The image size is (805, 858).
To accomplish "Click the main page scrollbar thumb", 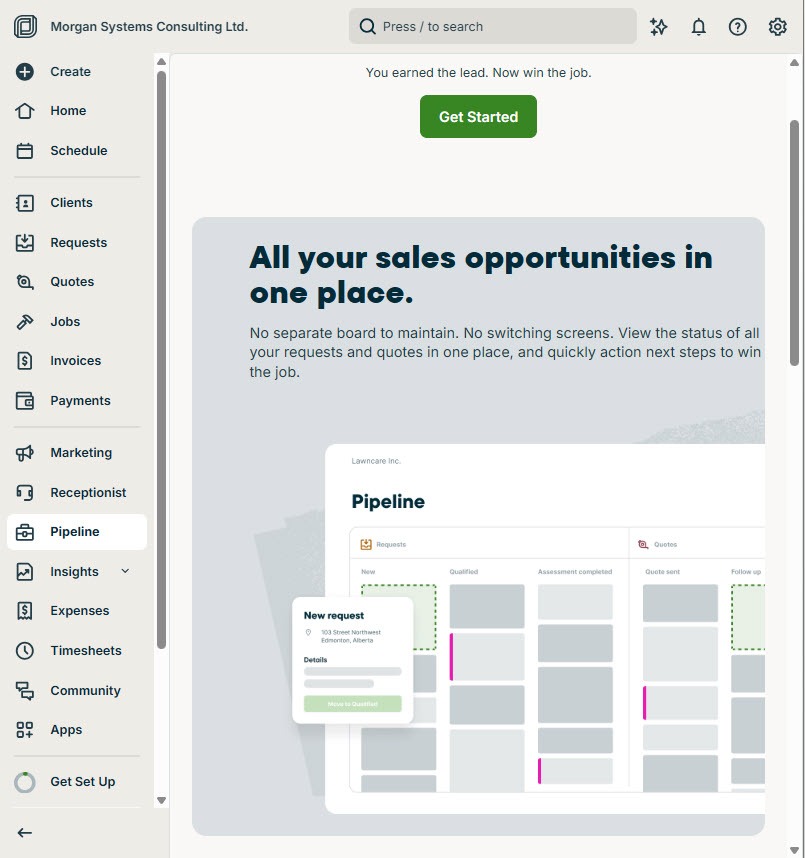I will [x=794, y=243].
